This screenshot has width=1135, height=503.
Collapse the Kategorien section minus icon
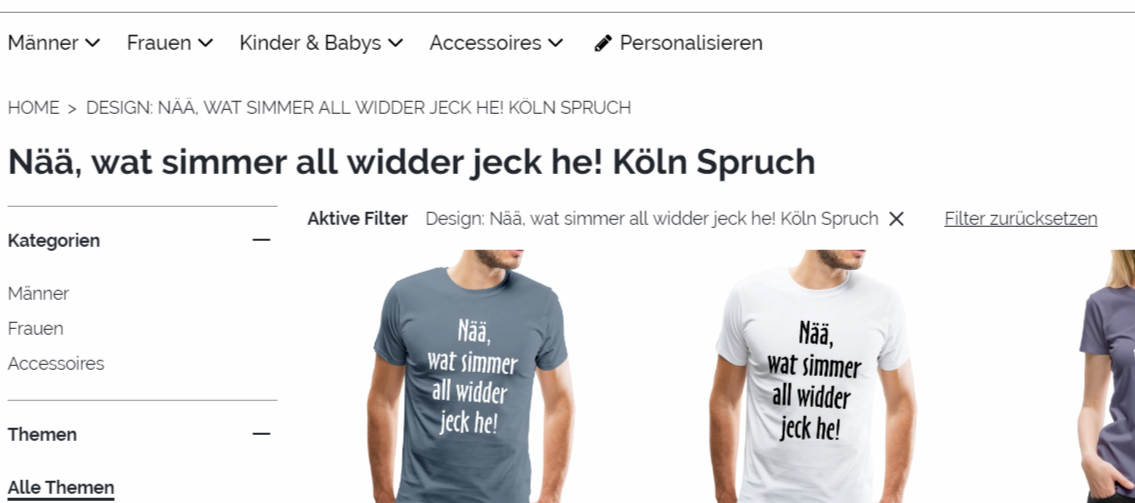[x=261, y=240]
